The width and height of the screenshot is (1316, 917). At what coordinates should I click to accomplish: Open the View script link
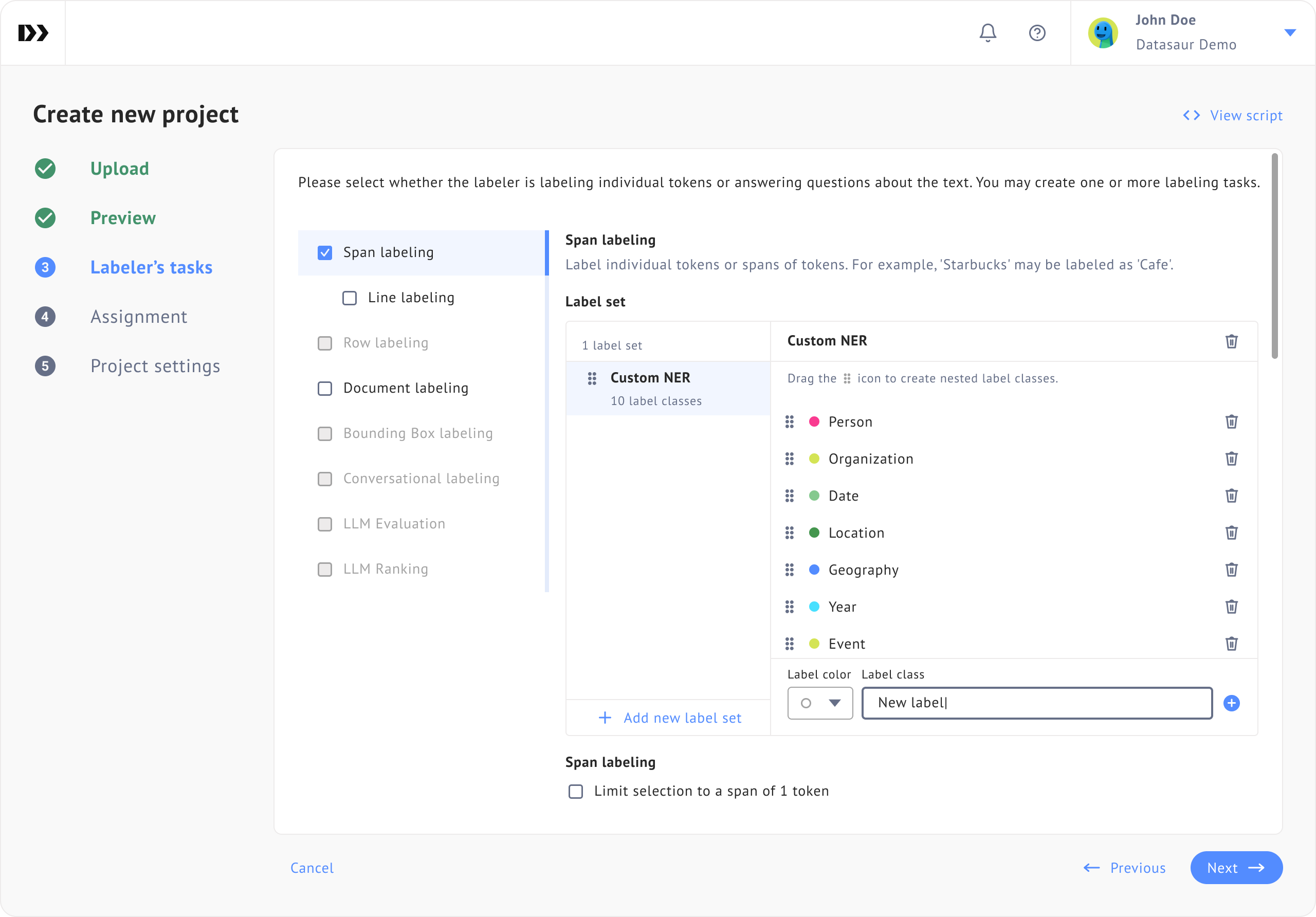1233,115
